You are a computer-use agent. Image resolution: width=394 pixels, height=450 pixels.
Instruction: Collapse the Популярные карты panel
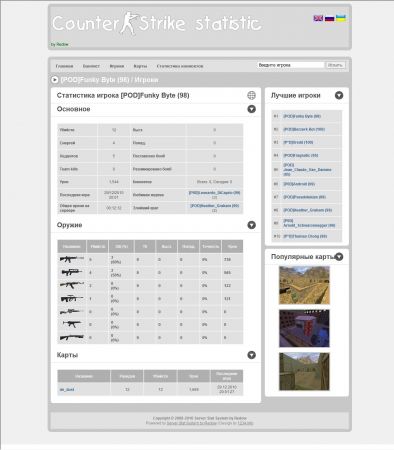tap(339, 257)
